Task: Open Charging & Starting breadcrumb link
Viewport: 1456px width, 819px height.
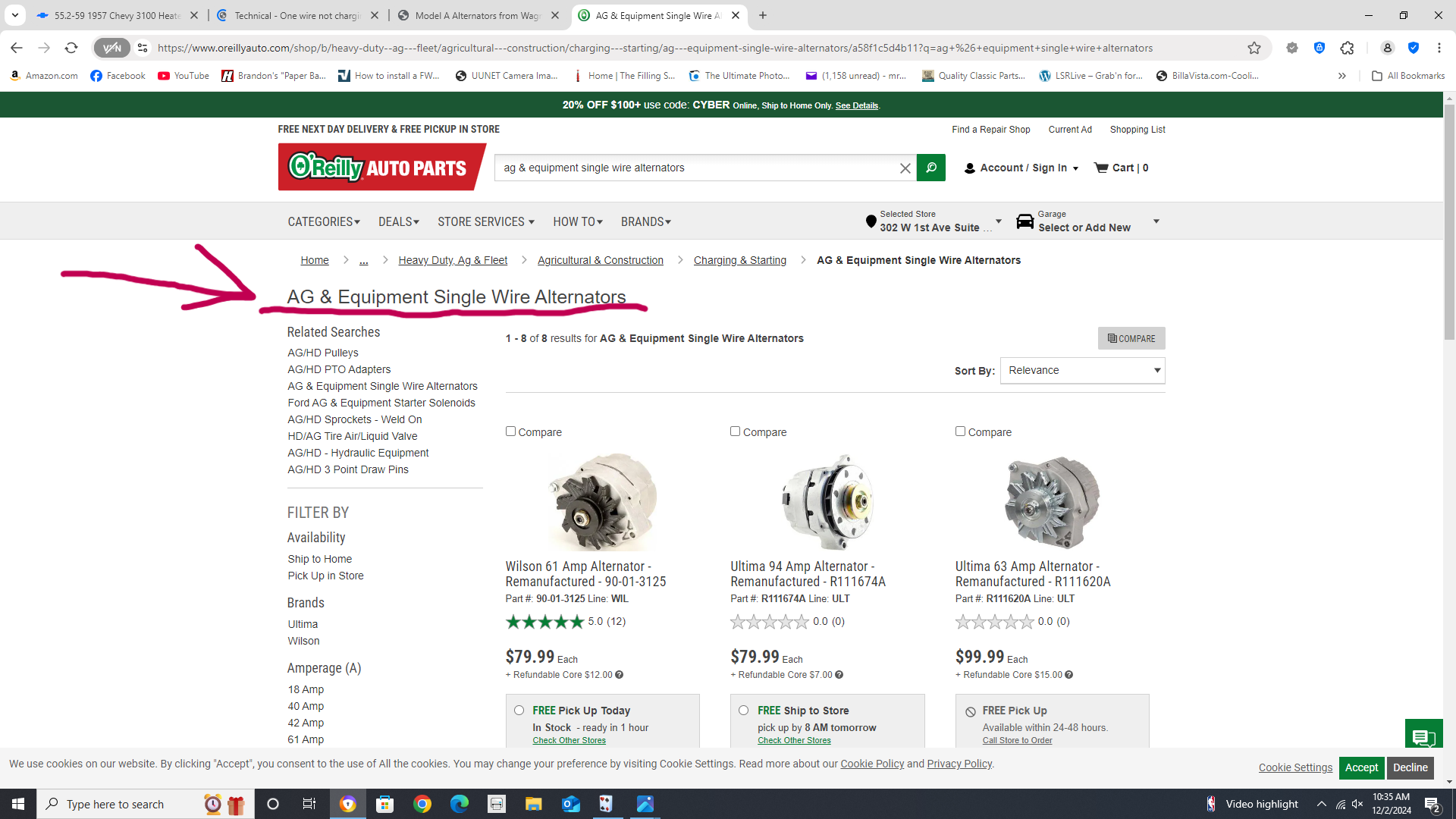Action: [x=739, y=260]
